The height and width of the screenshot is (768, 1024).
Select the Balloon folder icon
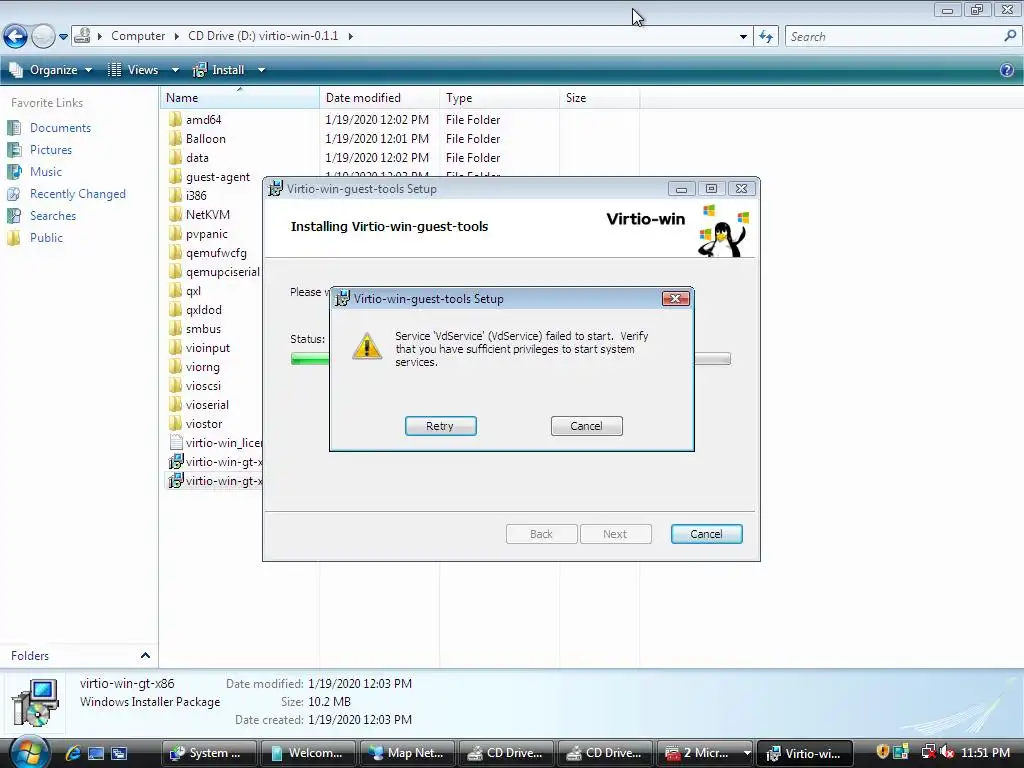pos(175,138)
